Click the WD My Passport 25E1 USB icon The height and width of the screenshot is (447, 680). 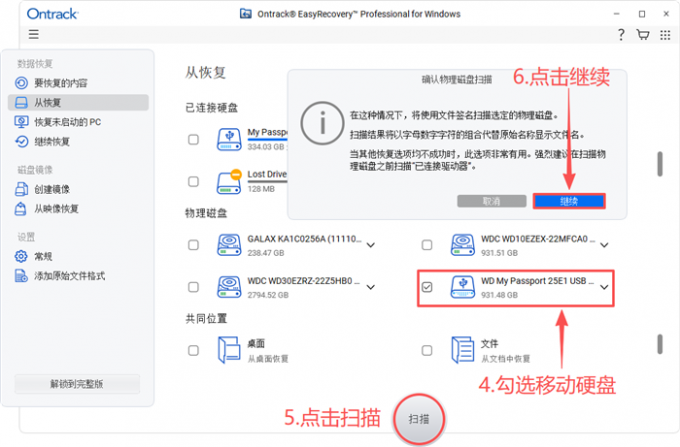(463, 287)
